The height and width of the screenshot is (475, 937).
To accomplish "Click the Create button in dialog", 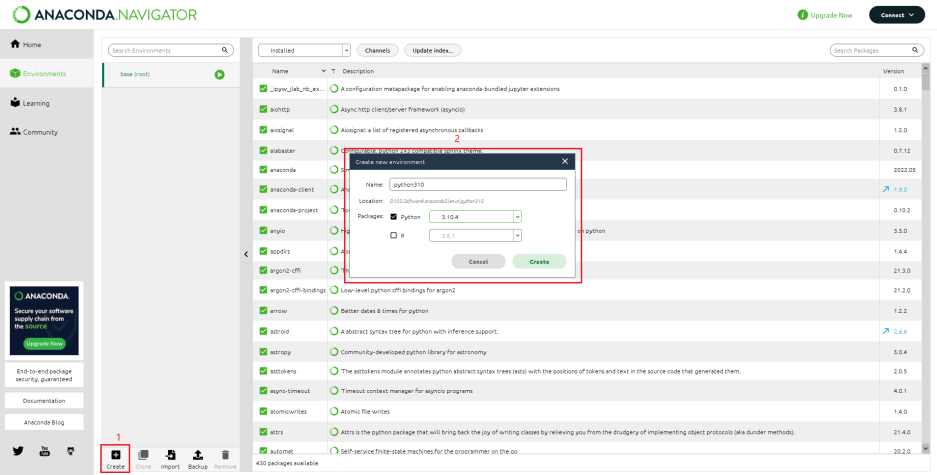I will 539,262.
